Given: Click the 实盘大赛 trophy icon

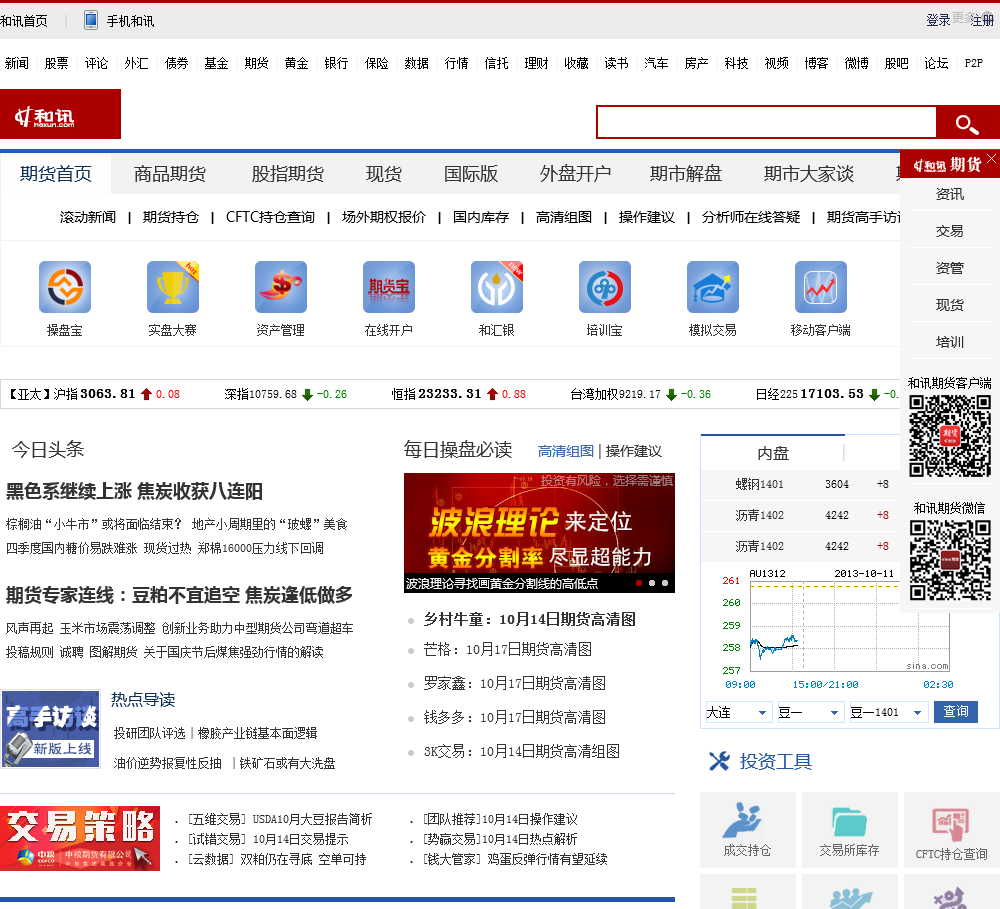Looking at the screenshot, I should click(x=173, y=288).
